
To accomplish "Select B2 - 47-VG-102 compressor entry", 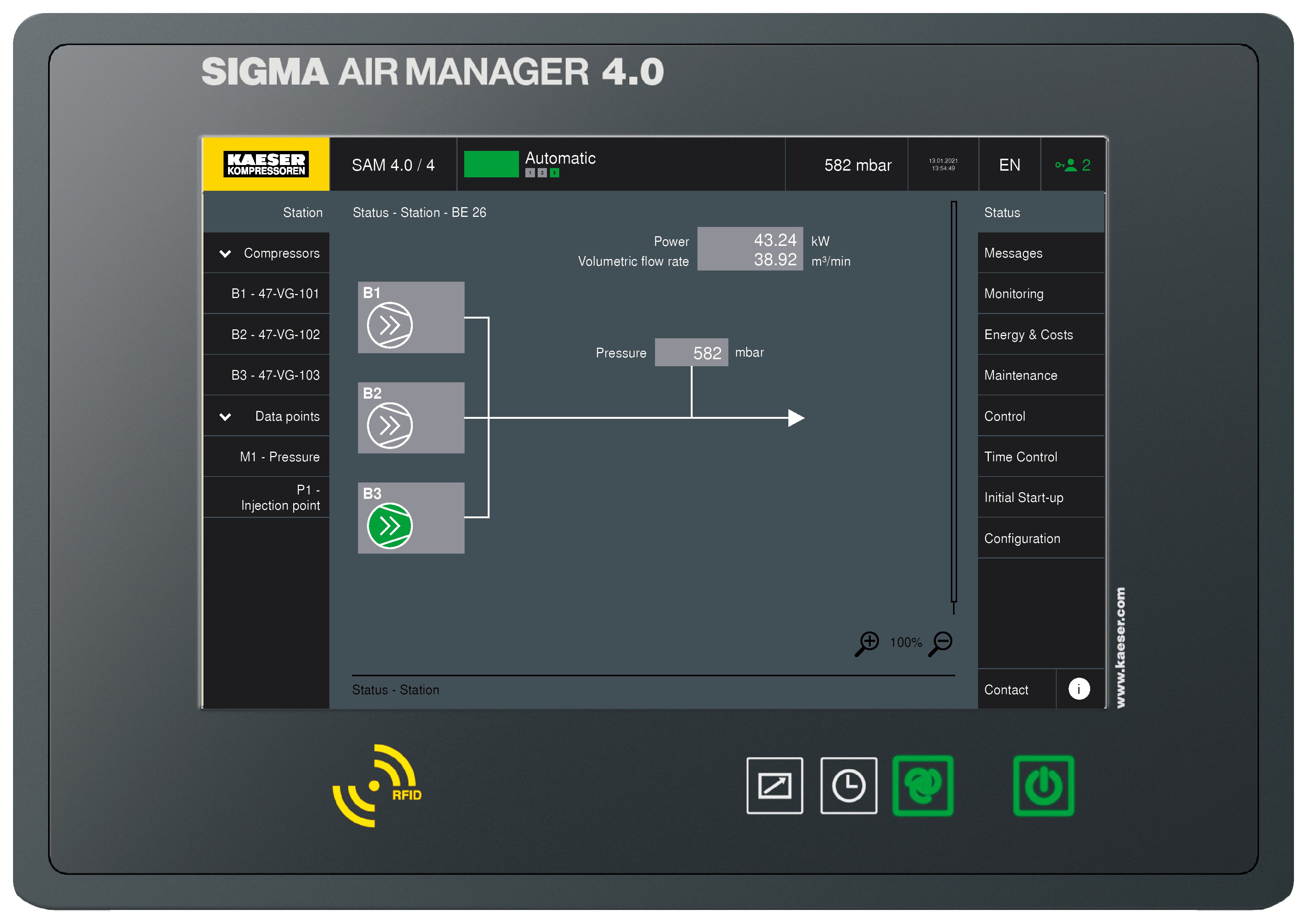I will click(x=275, y=335).
